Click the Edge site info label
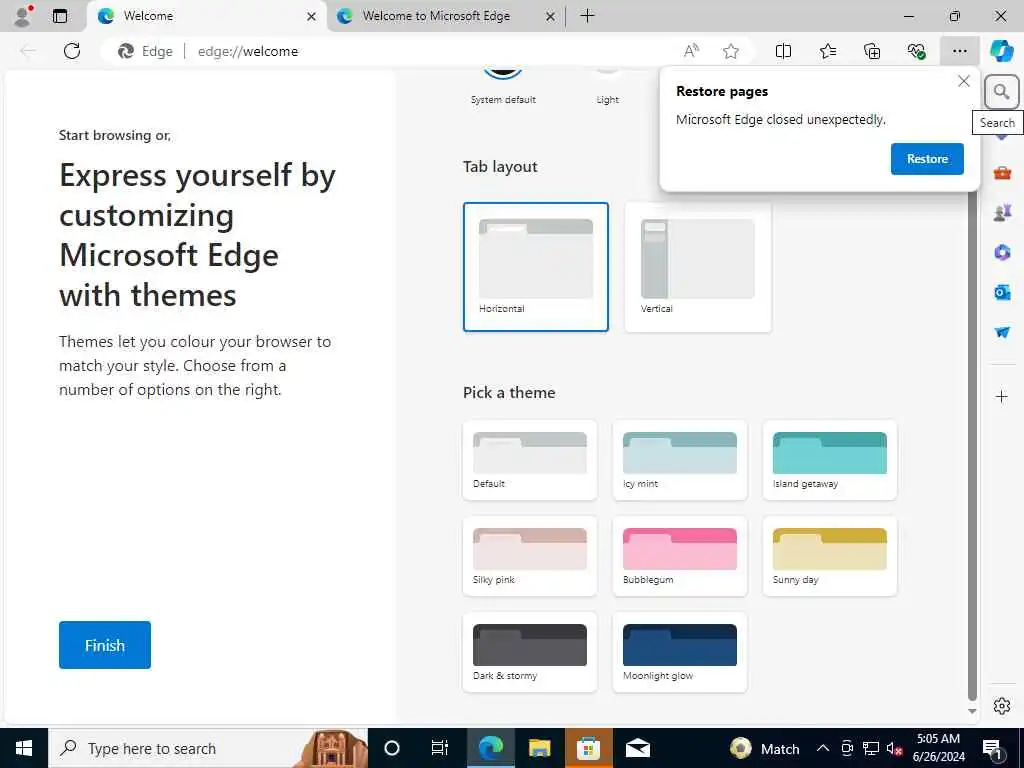 click(145, 51)
